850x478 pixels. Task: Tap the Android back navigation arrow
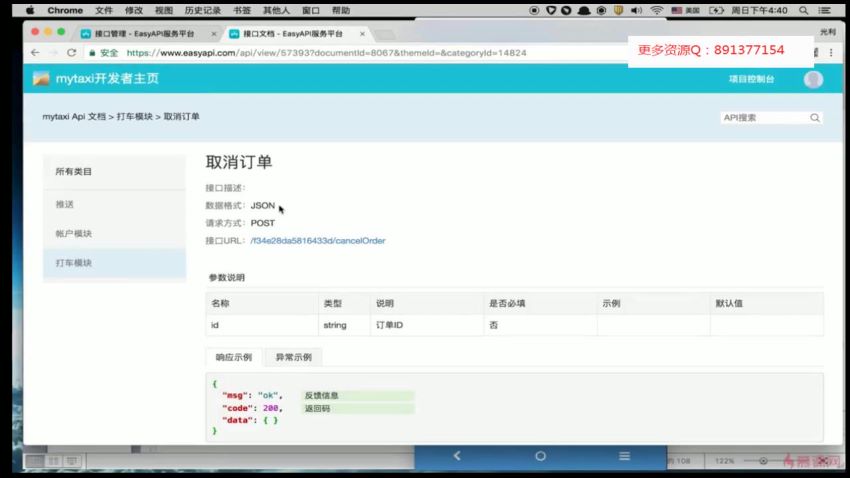457,456
